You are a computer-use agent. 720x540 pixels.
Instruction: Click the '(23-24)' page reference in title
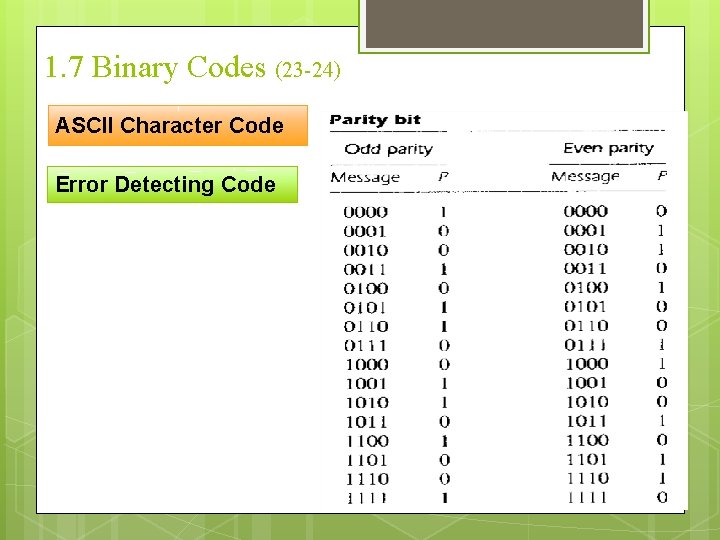pyautogui.click(x=308, y=70)
